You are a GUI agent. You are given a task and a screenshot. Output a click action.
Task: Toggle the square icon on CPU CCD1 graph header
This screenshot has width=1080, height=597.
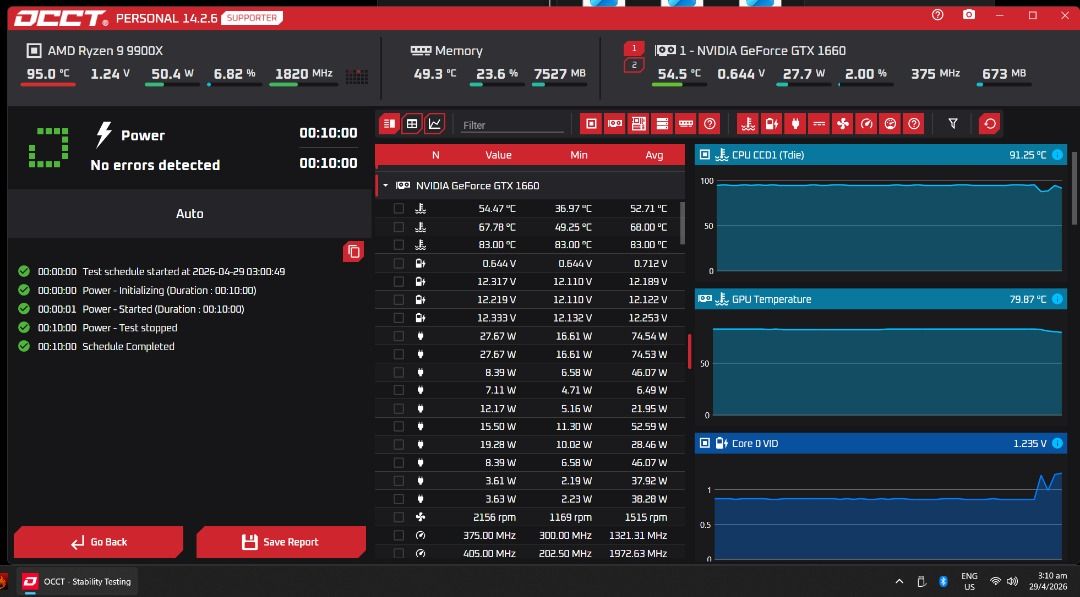click(705, 155)
